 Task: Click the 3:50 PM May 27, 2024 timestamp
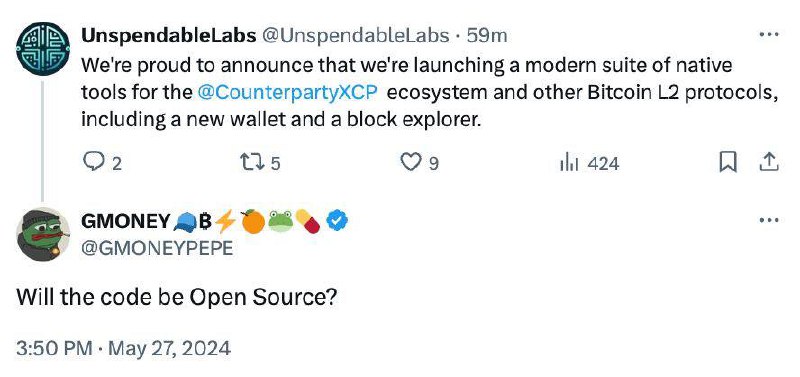[x=123, y=349]
